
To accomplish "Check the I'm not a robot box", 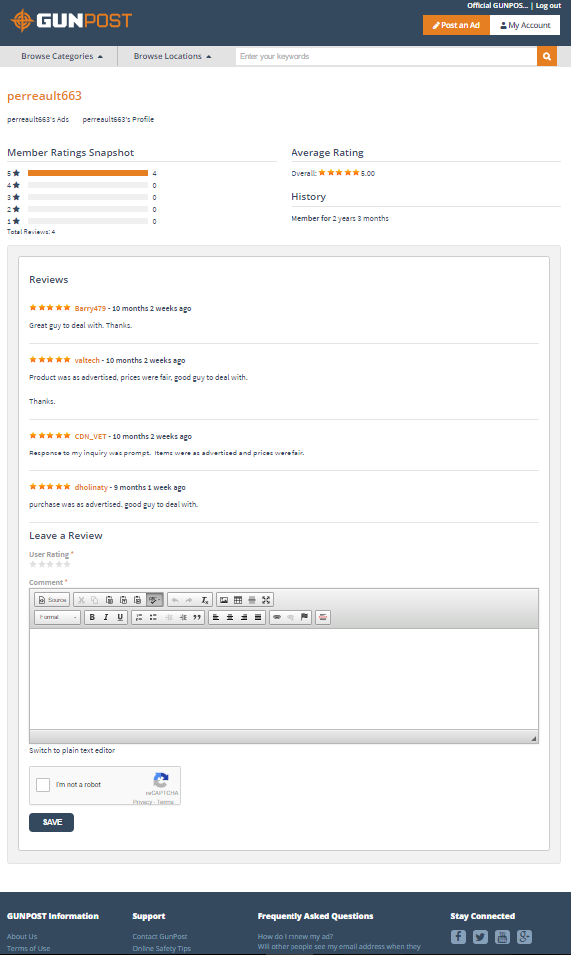I will click(x=43, y=784).
